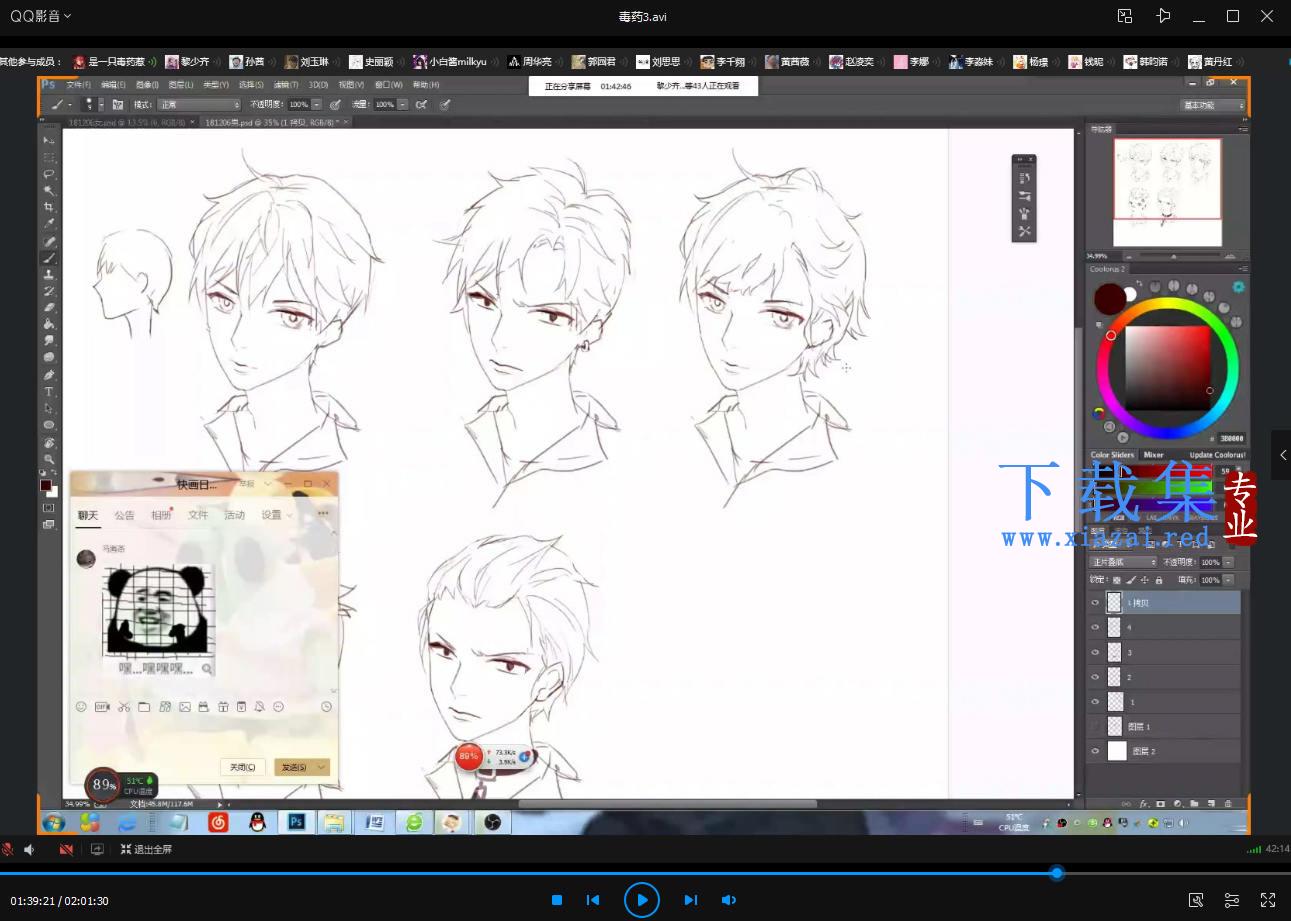
Task: Select the Eraser tool
Action: pos(49,308)
